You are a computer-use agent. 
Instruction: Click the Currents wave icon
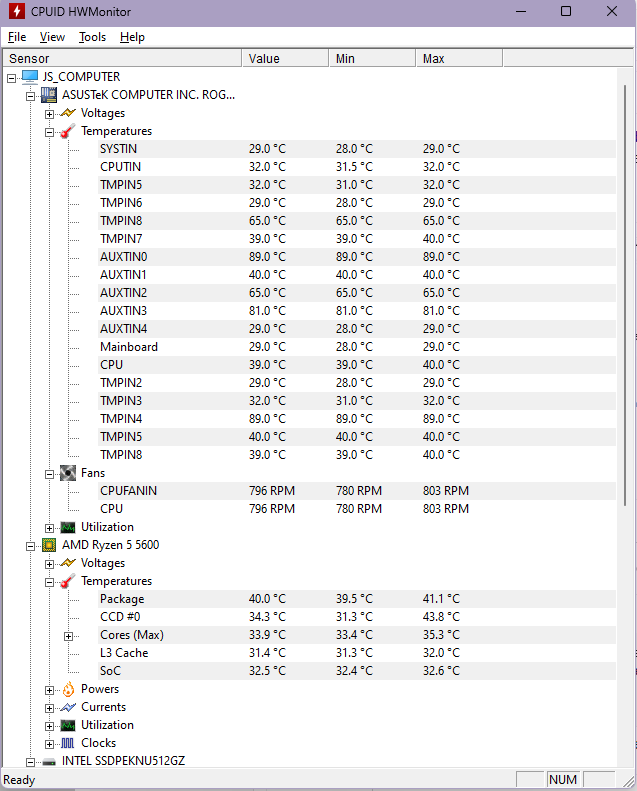coord(68,707)
